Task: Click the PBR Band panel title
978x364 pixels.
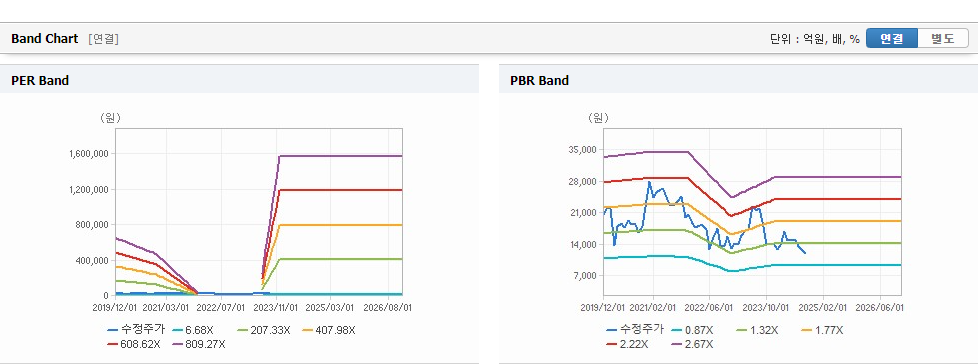Action: (540, 80)
